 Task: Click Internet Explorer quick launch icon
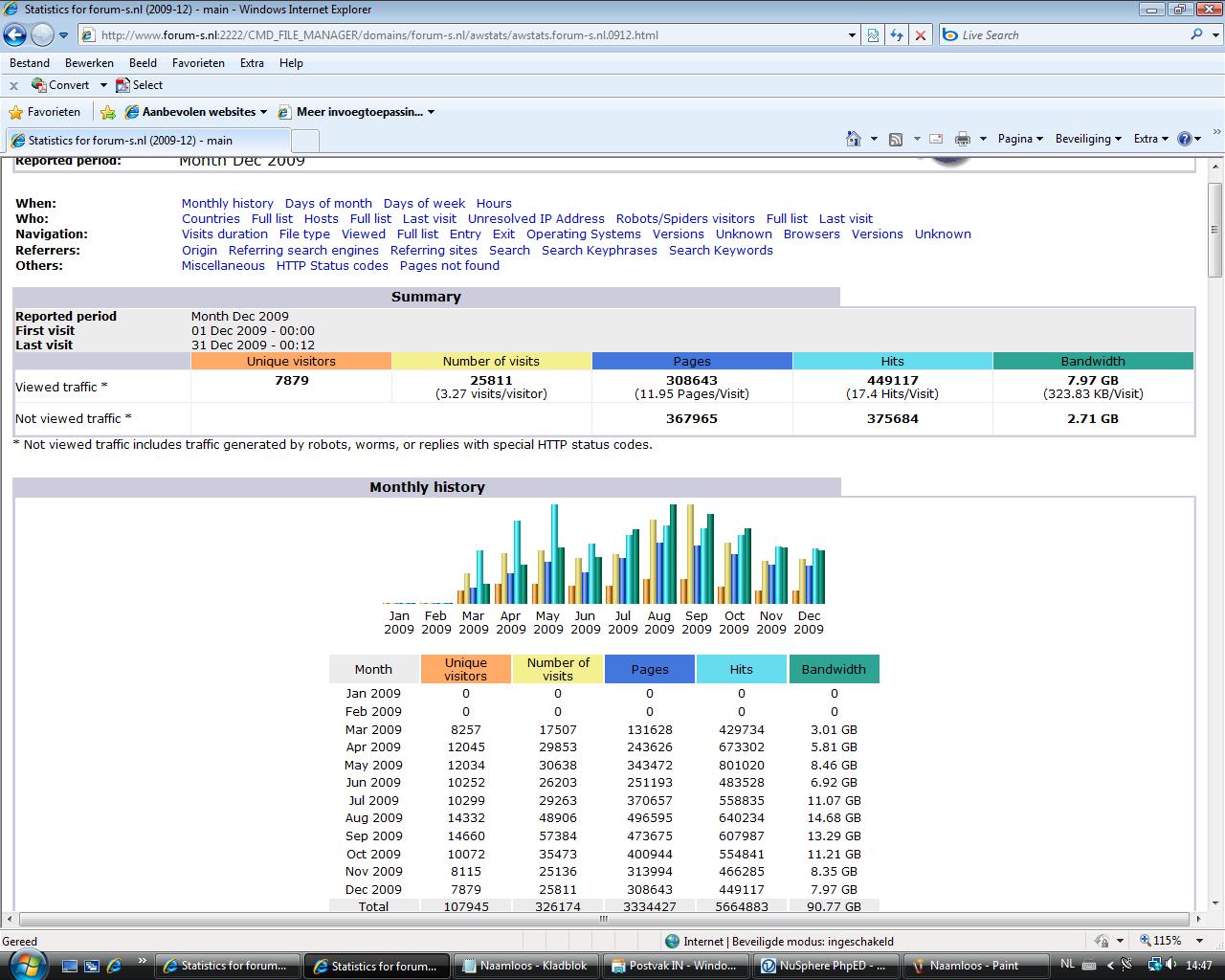114,966
